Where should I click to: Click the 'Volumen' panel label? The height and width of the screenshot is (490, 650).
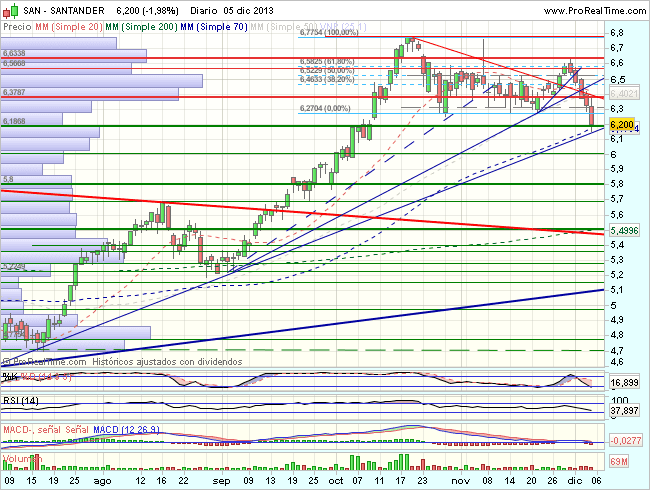[x=22, y=458]
